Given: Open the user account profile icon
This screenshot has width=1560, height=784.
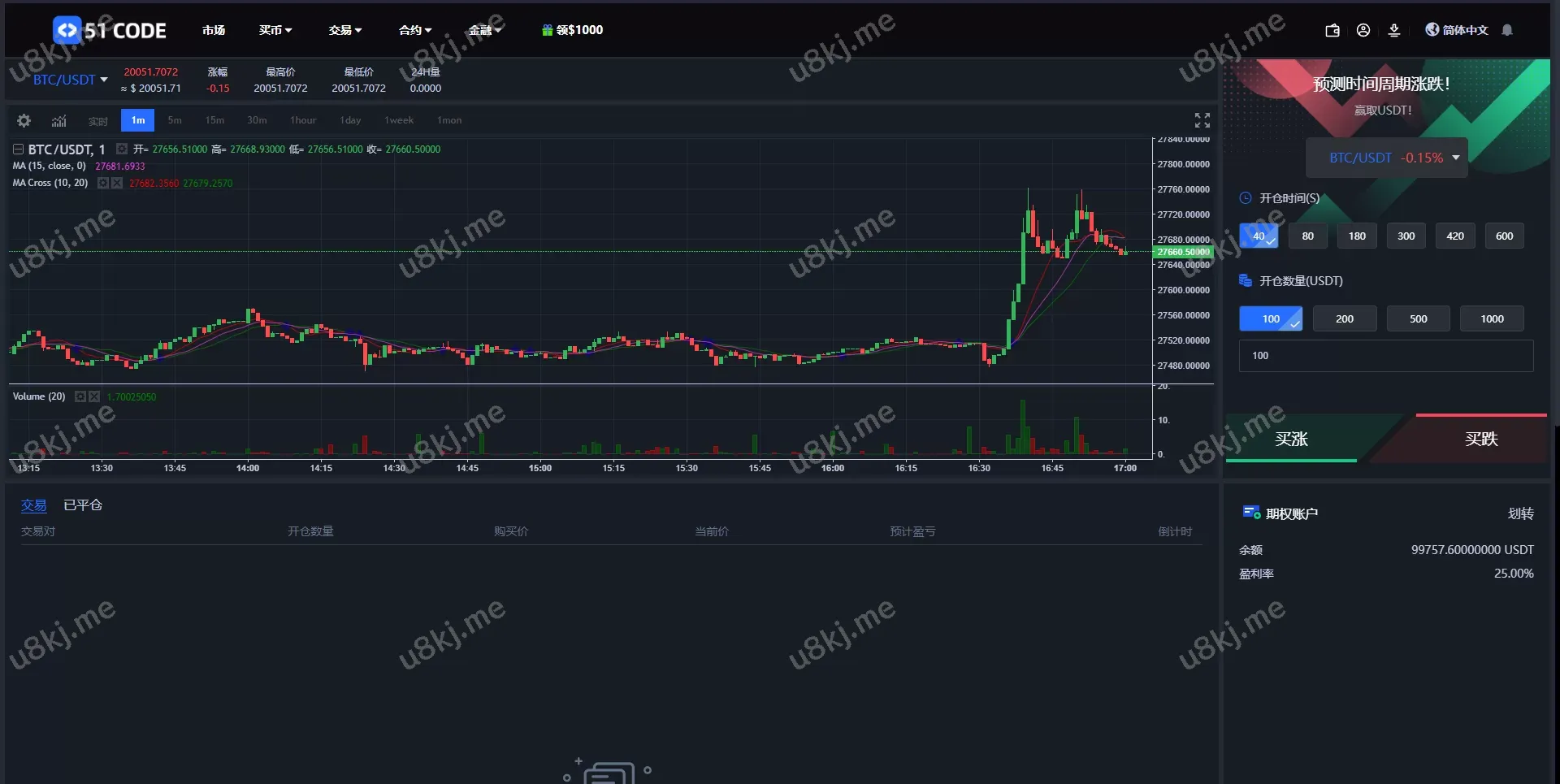Looking at the screenshot, I should [1363, 30].
